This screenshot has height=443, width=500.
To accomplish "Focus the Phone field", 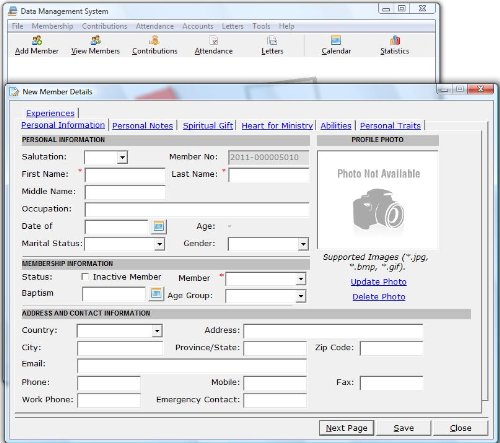I will tap(109, 383).
